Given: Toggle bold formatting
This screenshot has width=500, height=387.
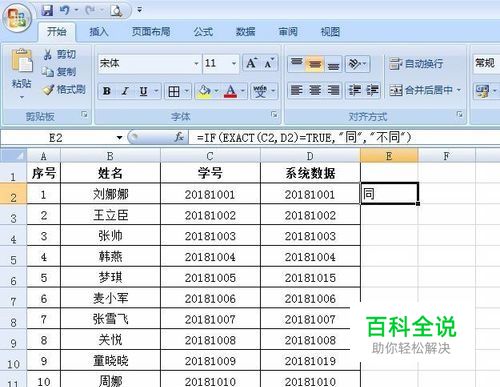Looking at the screenshot, I should coord(107,91).
